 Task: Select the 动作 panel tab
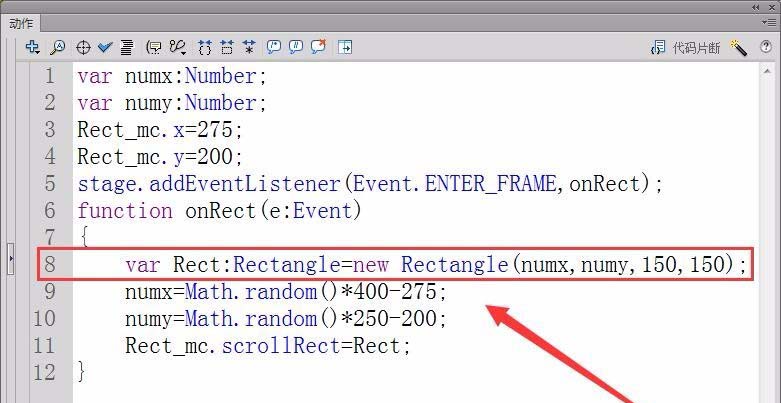pyautogui.click(x=21, y=23)
